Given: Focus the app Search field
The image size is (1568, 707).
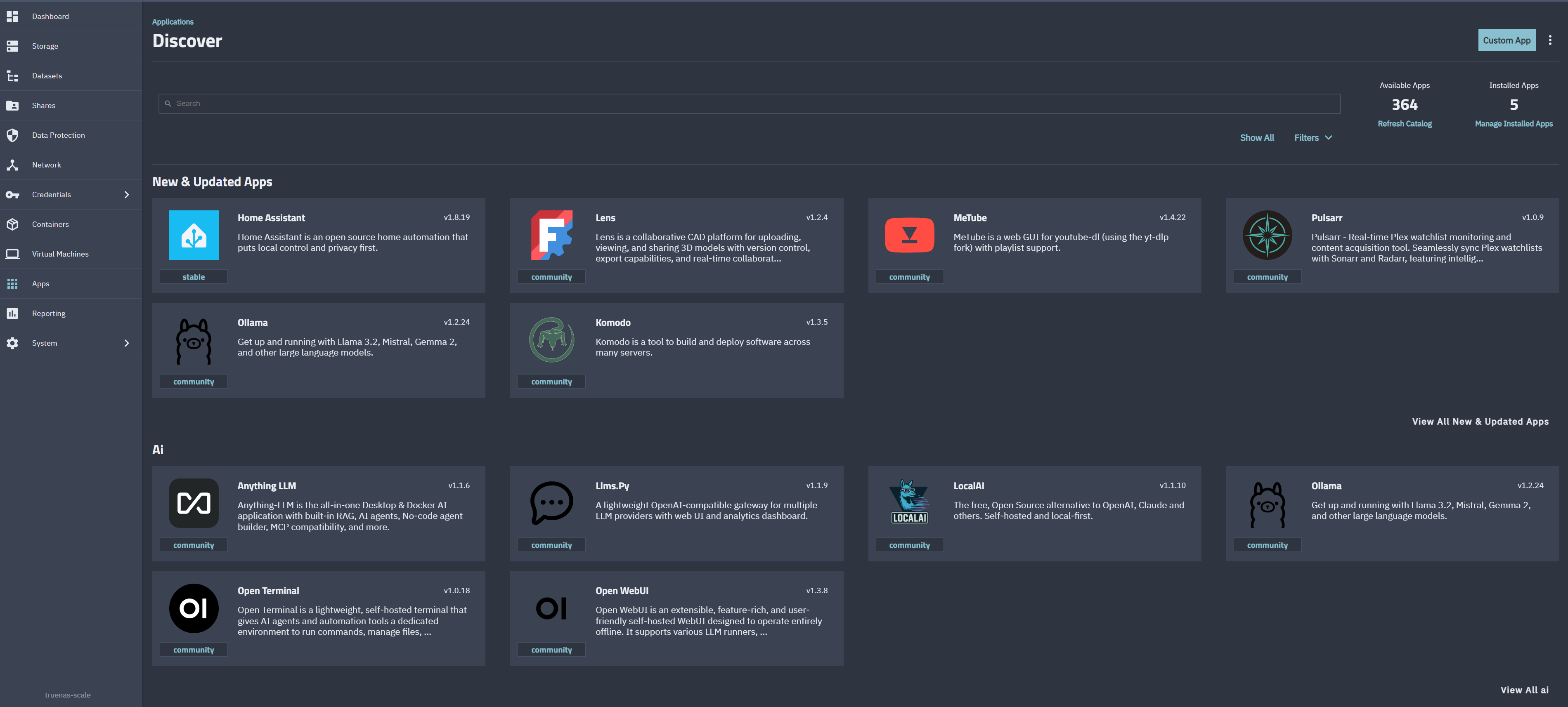Looking at the screenshot, I should (x=749, y=104).
